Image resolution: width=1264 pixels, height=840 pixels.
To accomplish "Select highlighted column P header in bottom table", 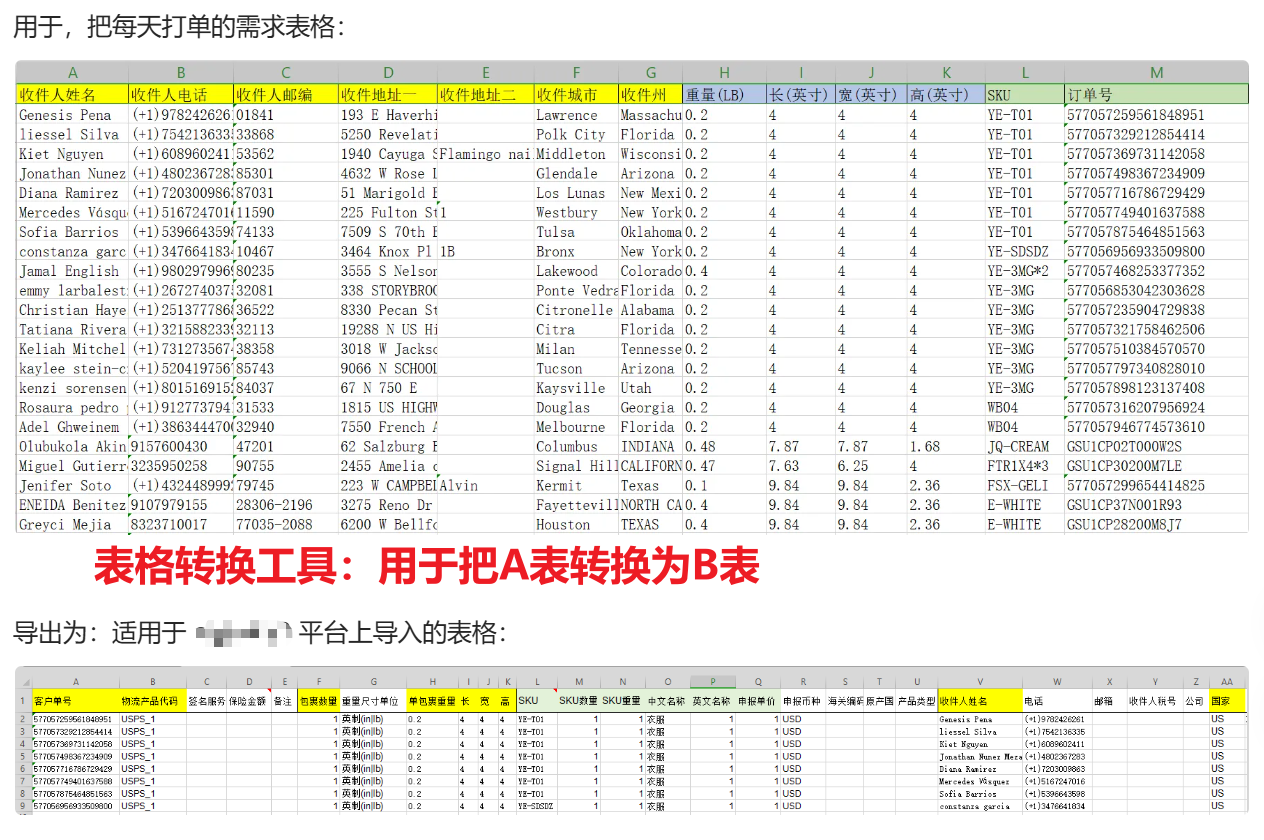I will tap(714, 681).
